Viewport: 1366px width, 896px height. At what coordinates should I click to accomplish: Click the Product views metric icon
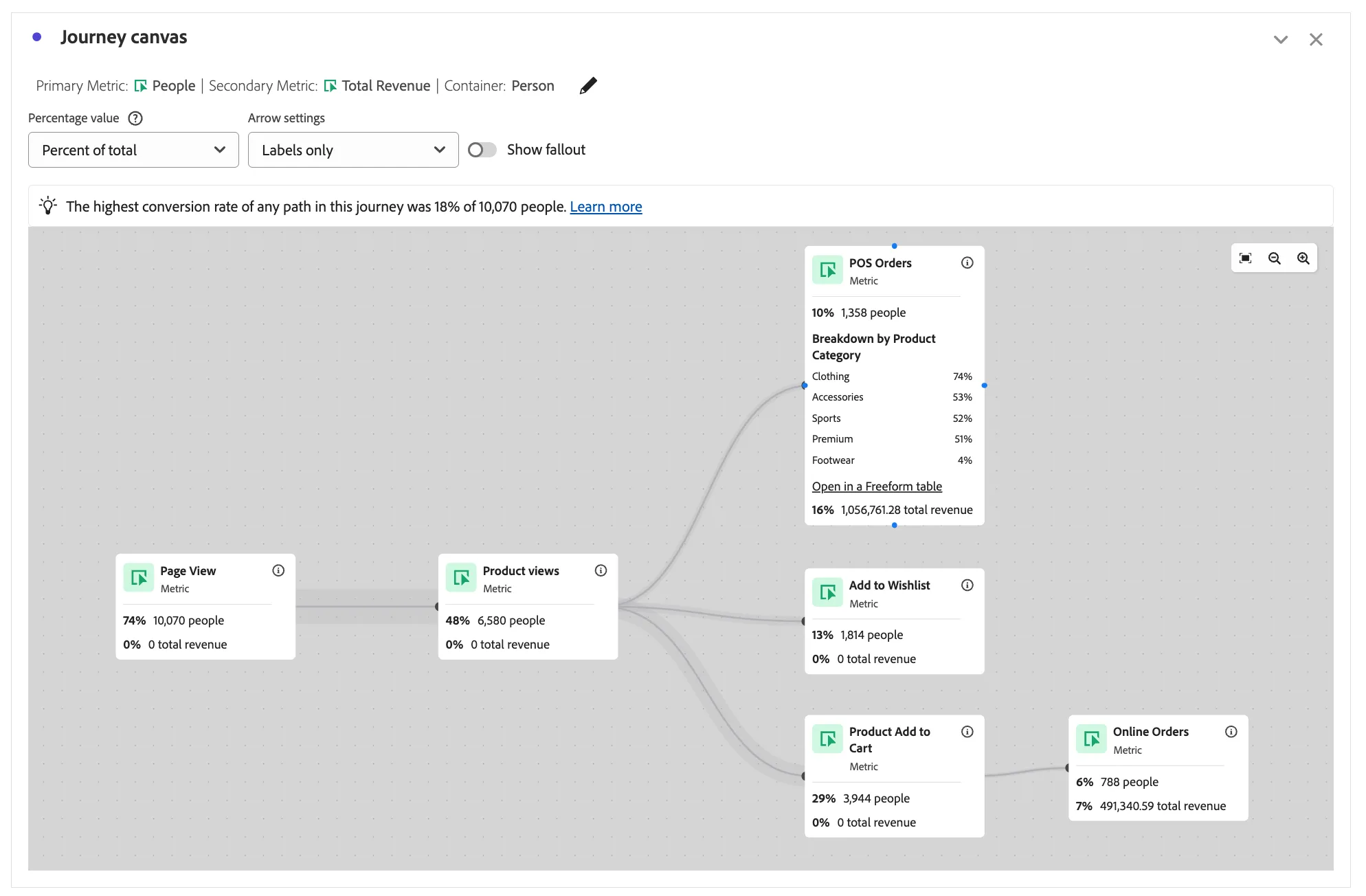[x=461, y=578]
